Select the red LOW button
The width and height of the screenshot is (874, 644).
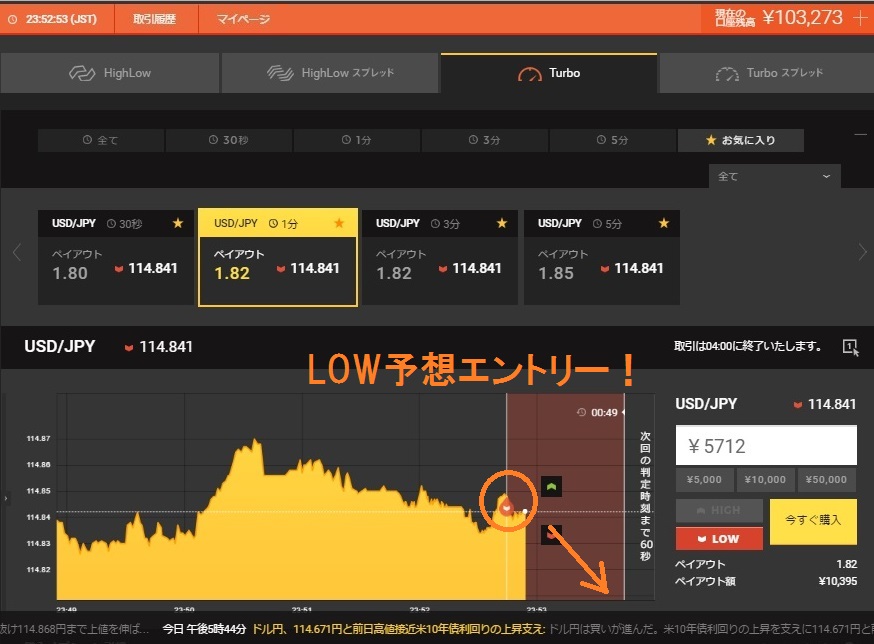tap(719, 538)
